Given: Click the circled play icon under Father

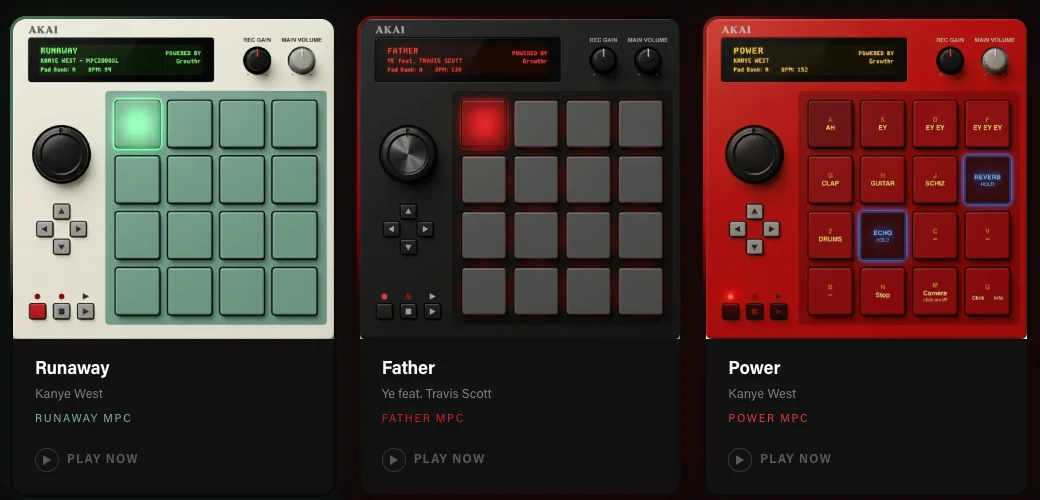Looking at the screenshot, I should (394, 459).
